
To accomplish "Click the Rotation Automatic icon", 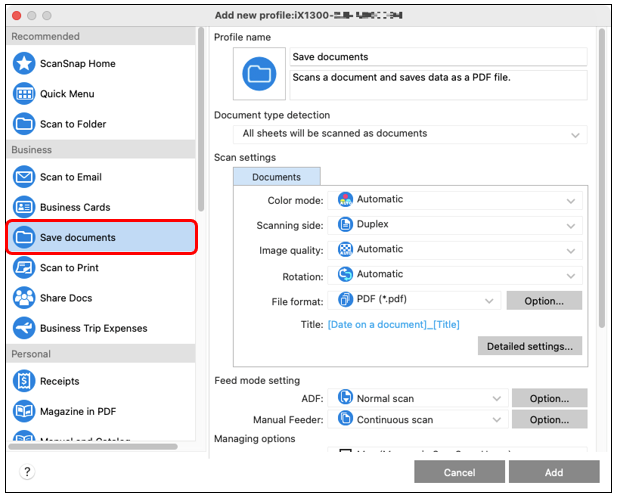I will (x=345, y=274).
